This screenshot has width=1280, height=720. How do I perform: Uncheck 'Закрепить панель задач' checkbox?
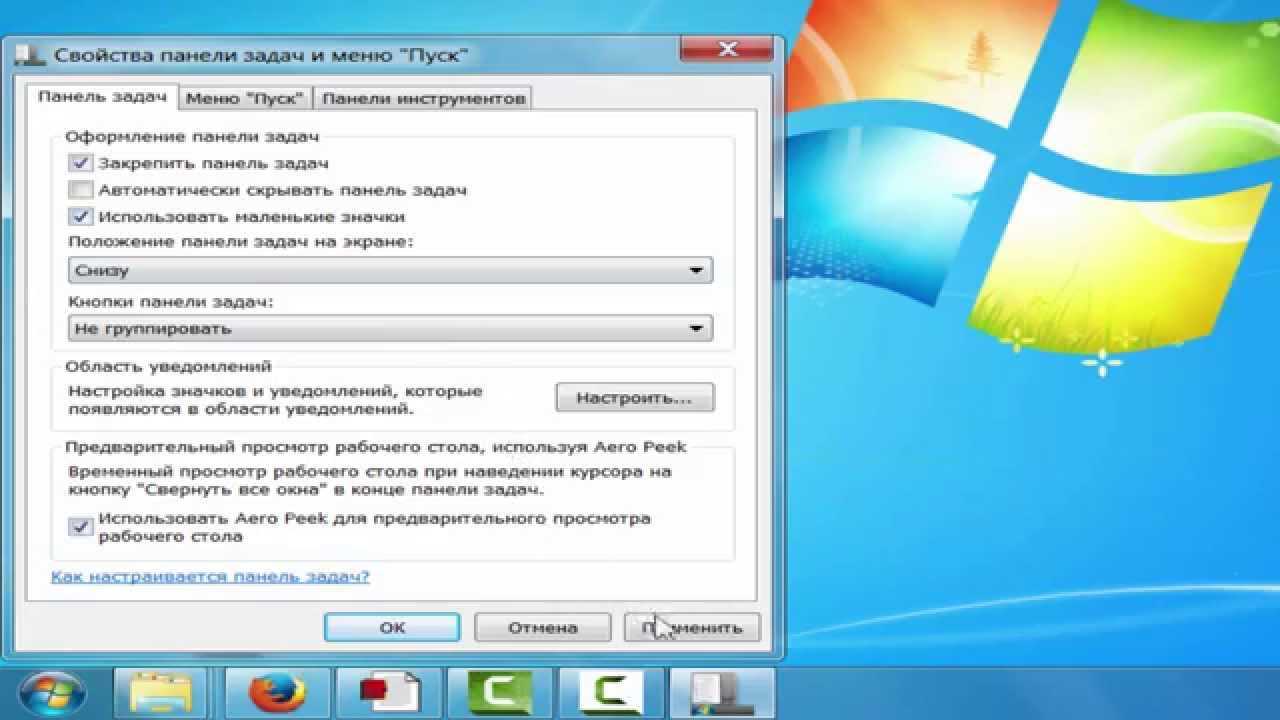coord(81,163)
